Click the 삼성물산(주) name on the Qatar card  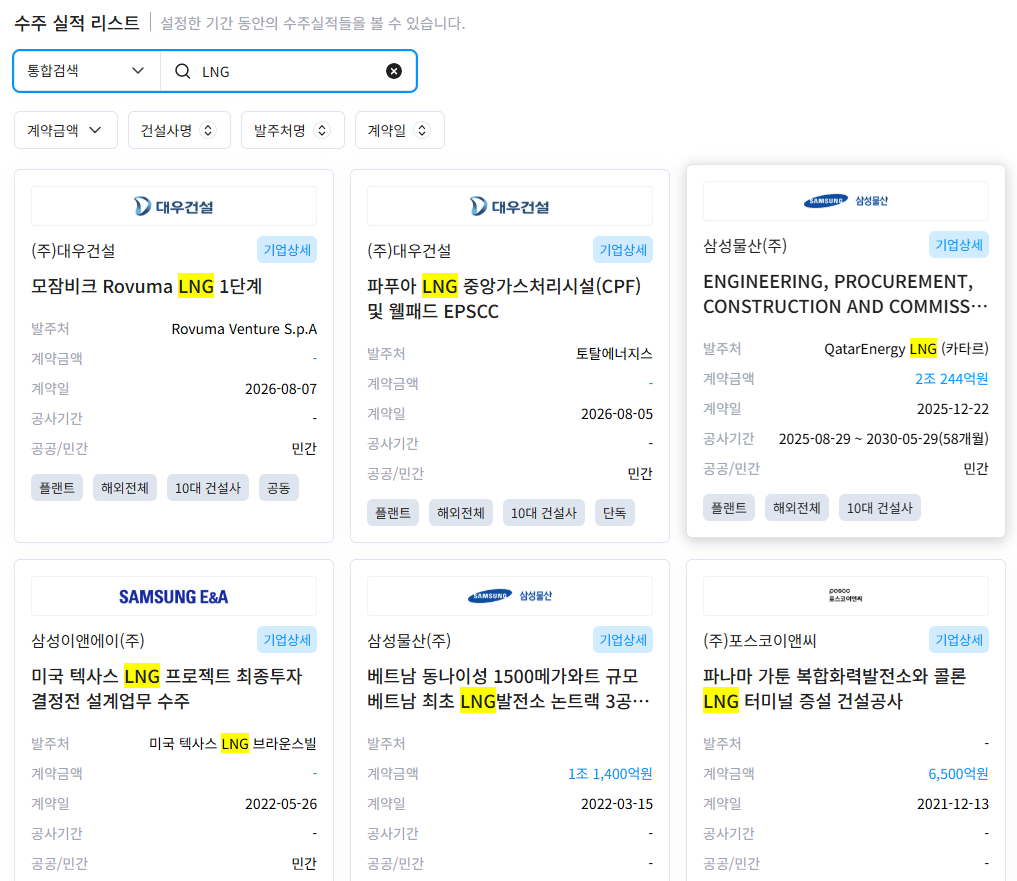[745, 245]
